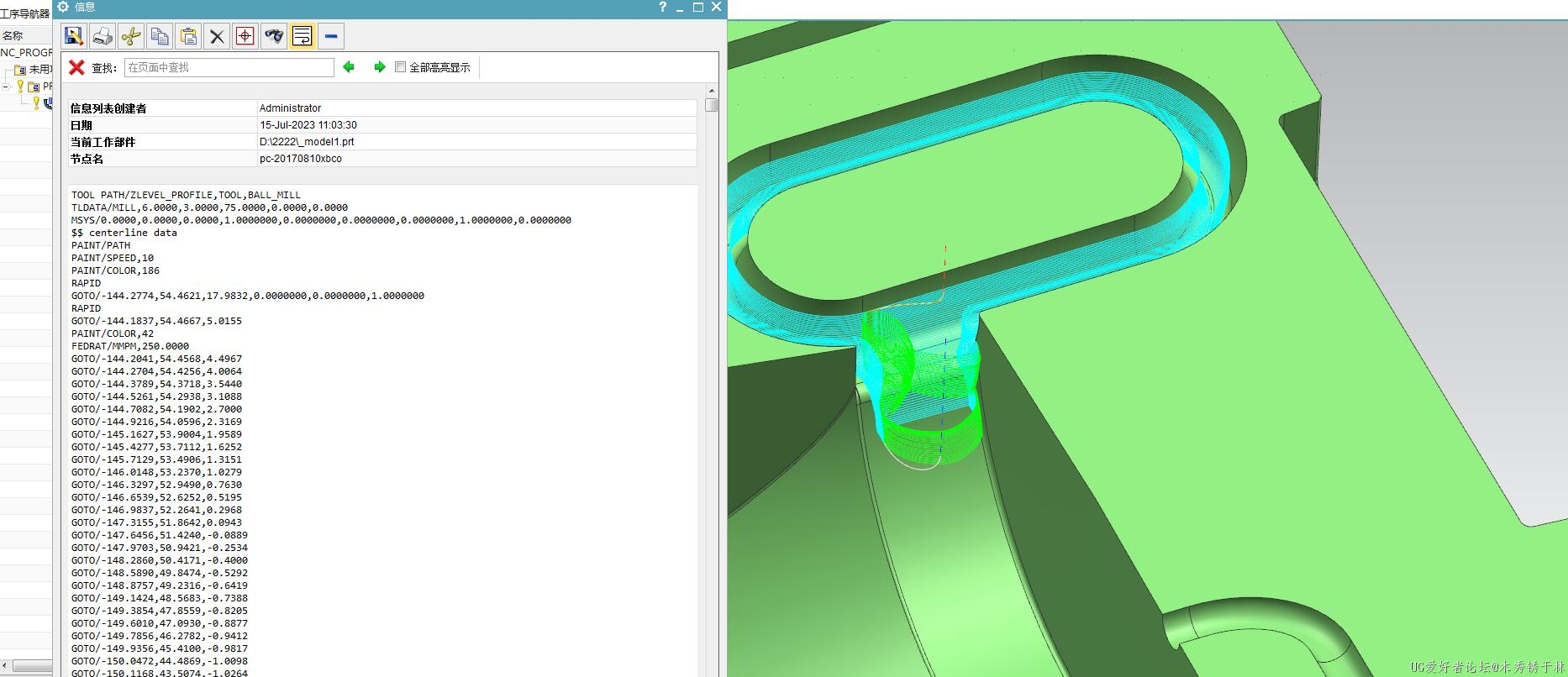The width and height of the screenshot is (1568, 677).
Task: Click GOTO/-144.1837,54.4667,5.0155 line
Action: tap(156, 321)
